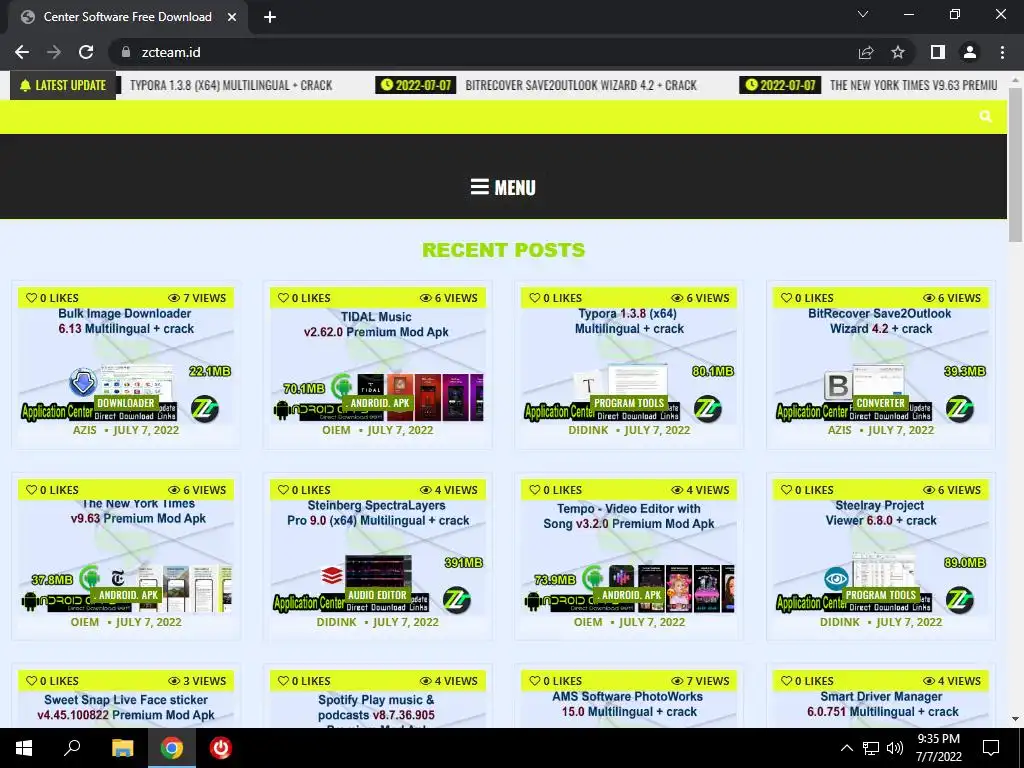
Task: Open Chrome side panel
Action: tap(938, 52)
